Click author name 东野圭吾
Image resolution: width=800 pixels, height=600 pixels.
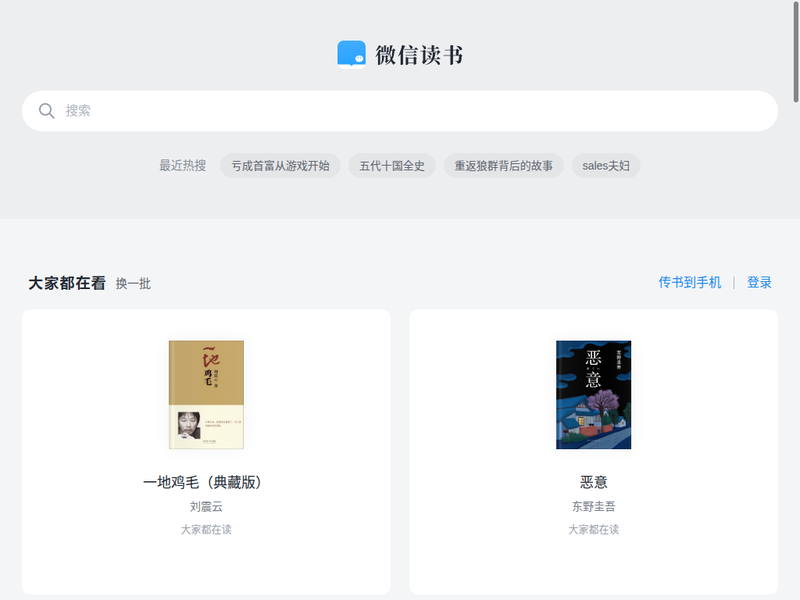coord(593,507)
